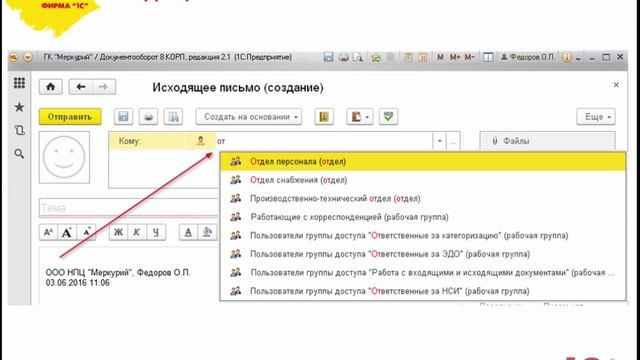Screen dimensions: 640x360
Task: Close the Исходящее письмо form
Action: (616, 85)
